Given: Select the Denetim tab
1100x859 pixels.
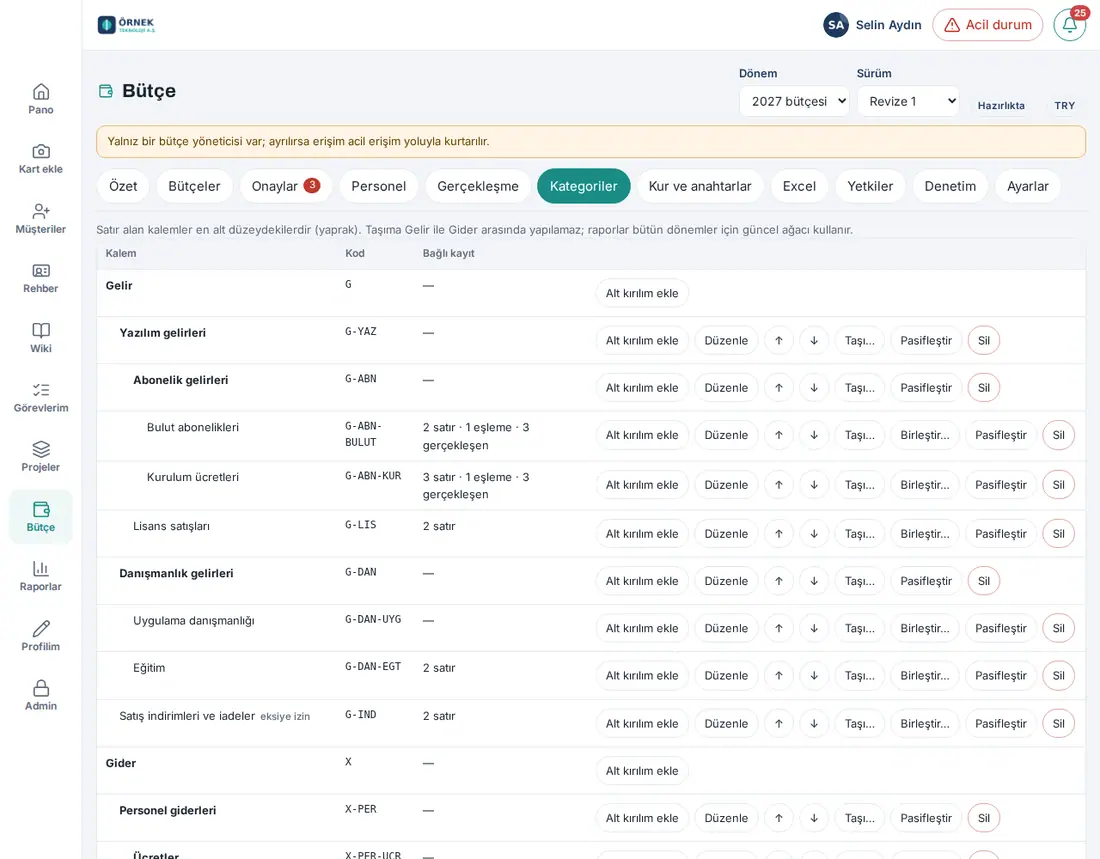Looking at the screenshot, I should point(950,186).
